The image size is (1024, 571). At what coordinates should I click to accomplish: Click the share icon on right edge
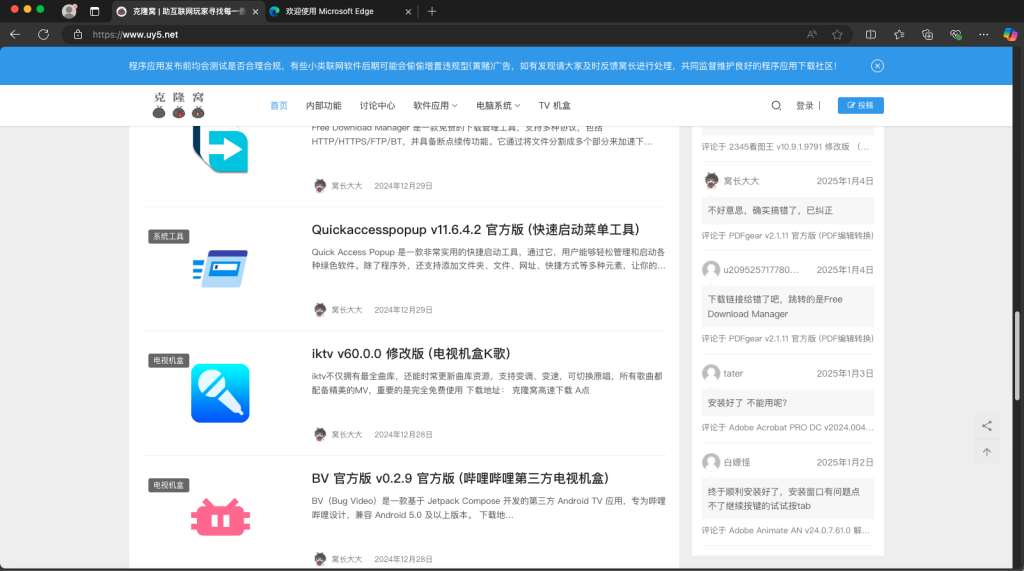click(x=987, y=426)
